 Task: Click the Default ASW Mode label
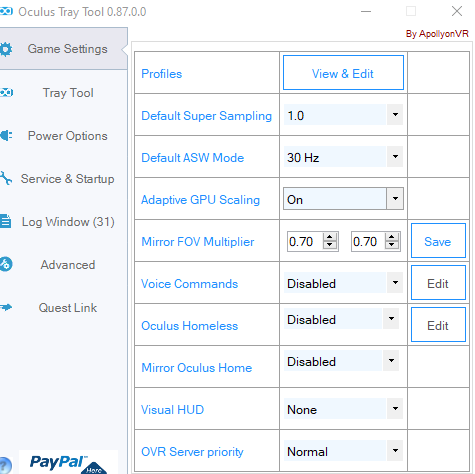click(x=193, y=158)
